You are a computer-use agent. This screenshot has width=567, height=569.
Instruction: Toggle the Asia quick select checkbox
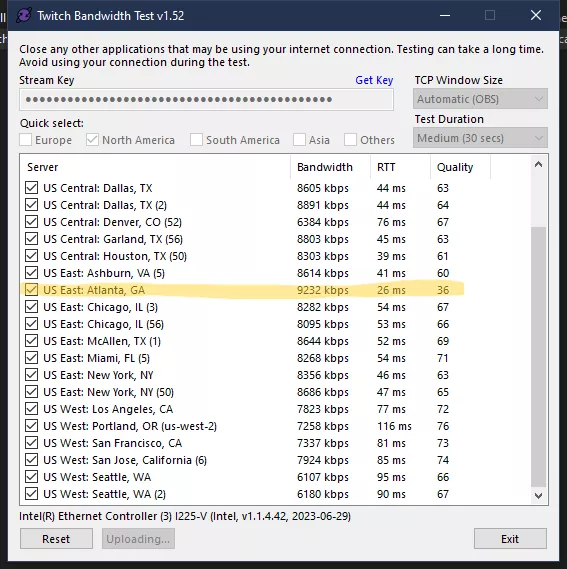[x=299, y=140]
